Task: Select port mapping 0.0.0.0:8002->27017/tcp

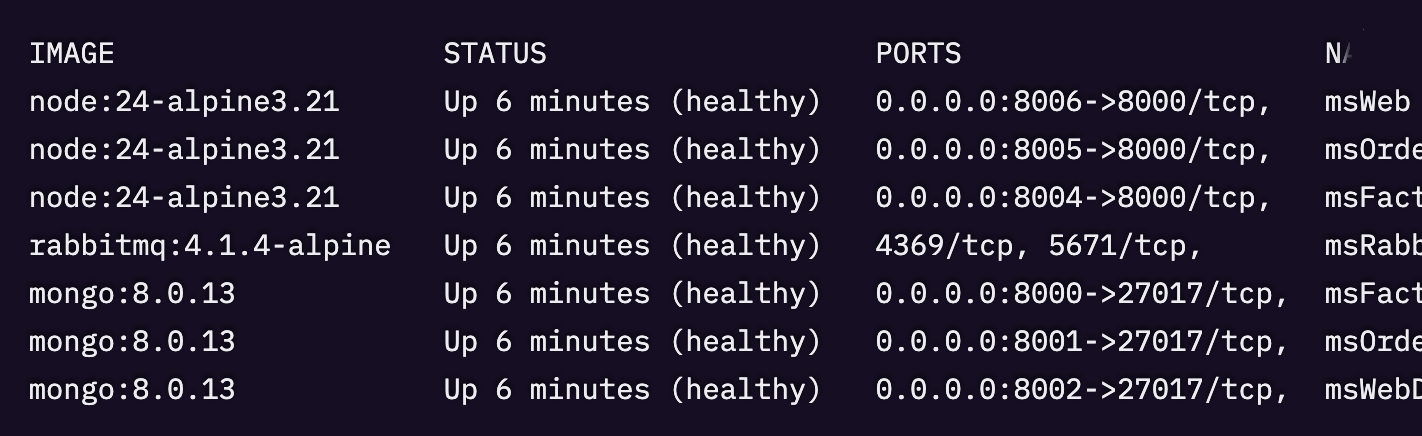Action: pos(1081,389)
